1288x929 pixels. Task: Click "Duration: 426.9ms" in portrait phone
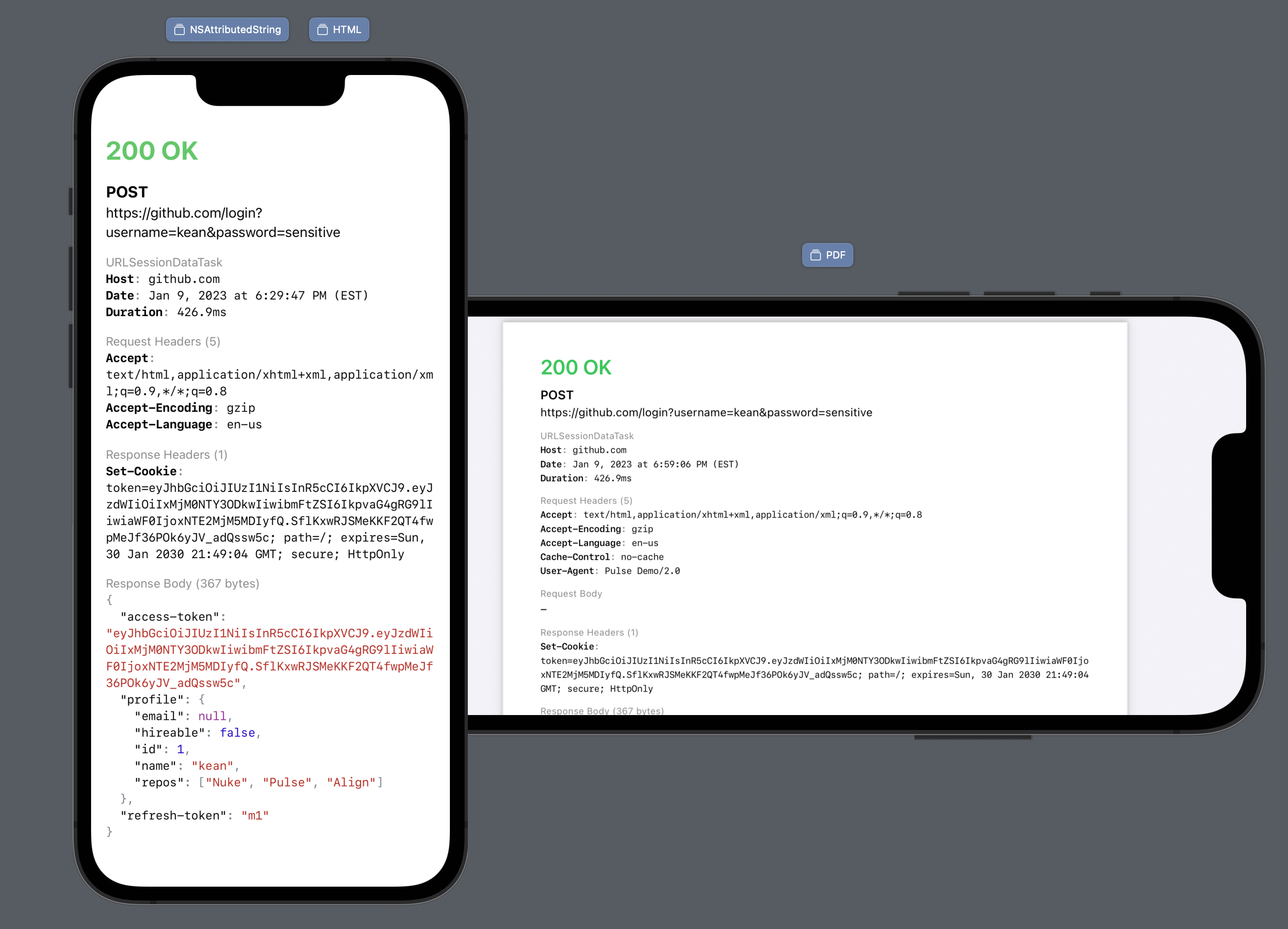[x=167, y=312]
